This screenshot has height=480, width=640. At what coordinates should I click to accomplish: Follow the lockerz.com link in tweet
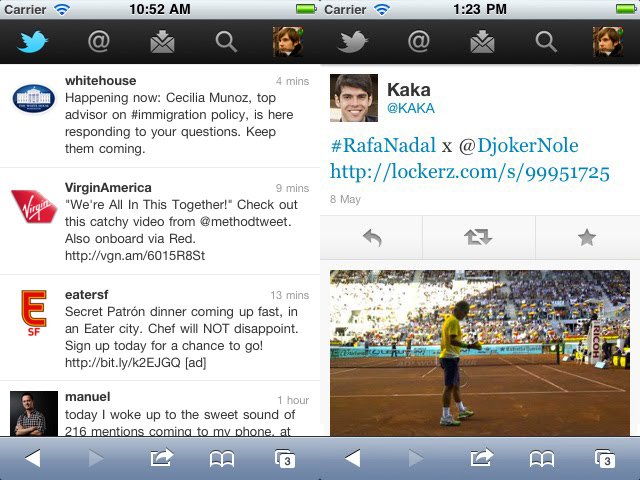click(470, 171)
